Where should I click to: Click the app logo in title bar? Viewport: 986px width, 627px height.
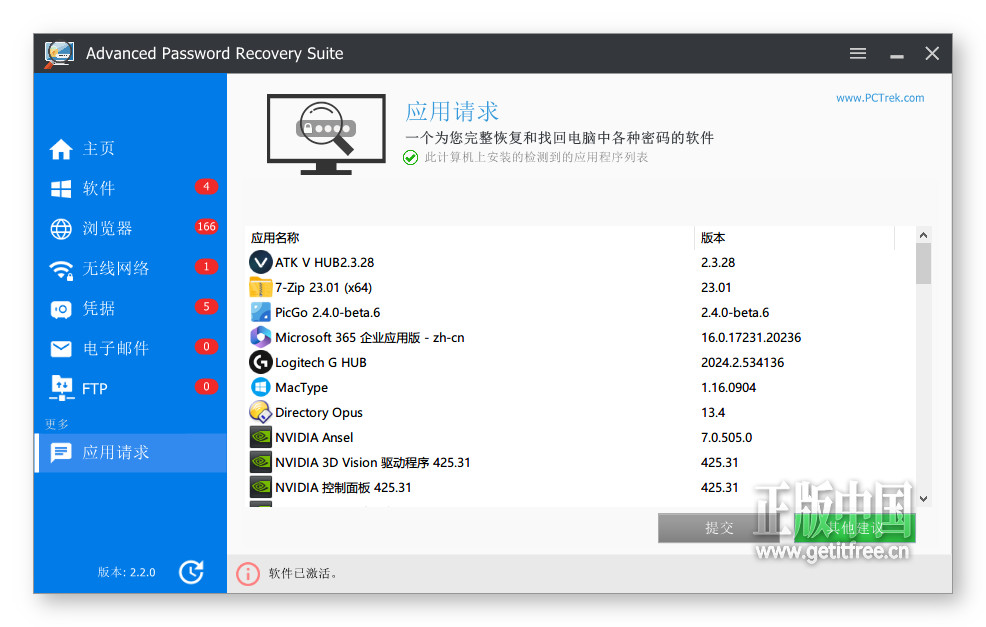tap(59, 54)
